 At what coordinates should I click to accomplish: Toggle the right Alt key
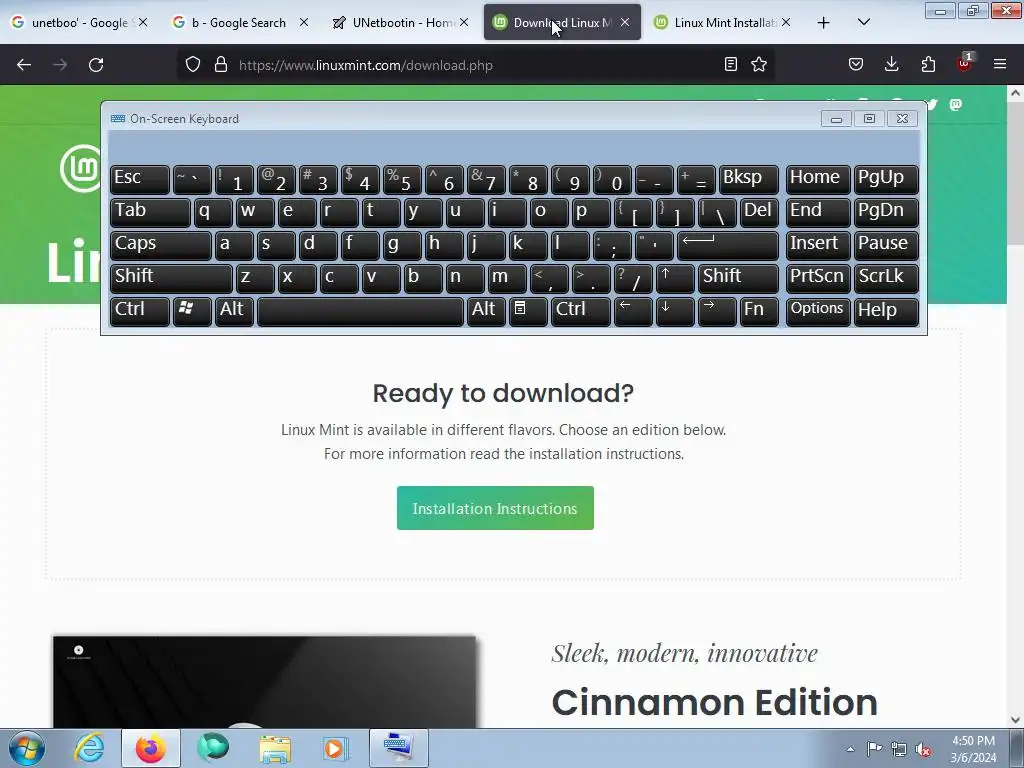coord(485,312)
